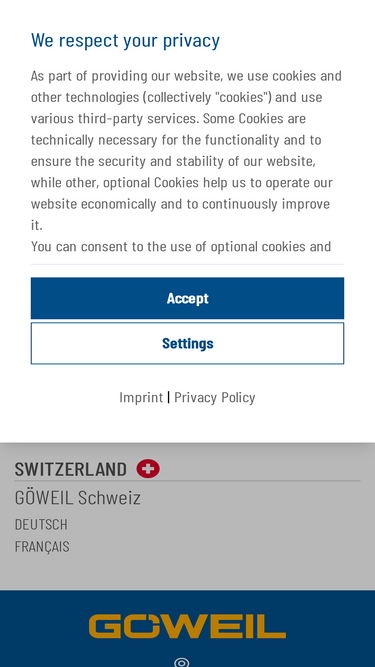The height and width of the screenshot is (667, 375).
Task: Click the Swiss flag icon
Action: click(148, 469)
